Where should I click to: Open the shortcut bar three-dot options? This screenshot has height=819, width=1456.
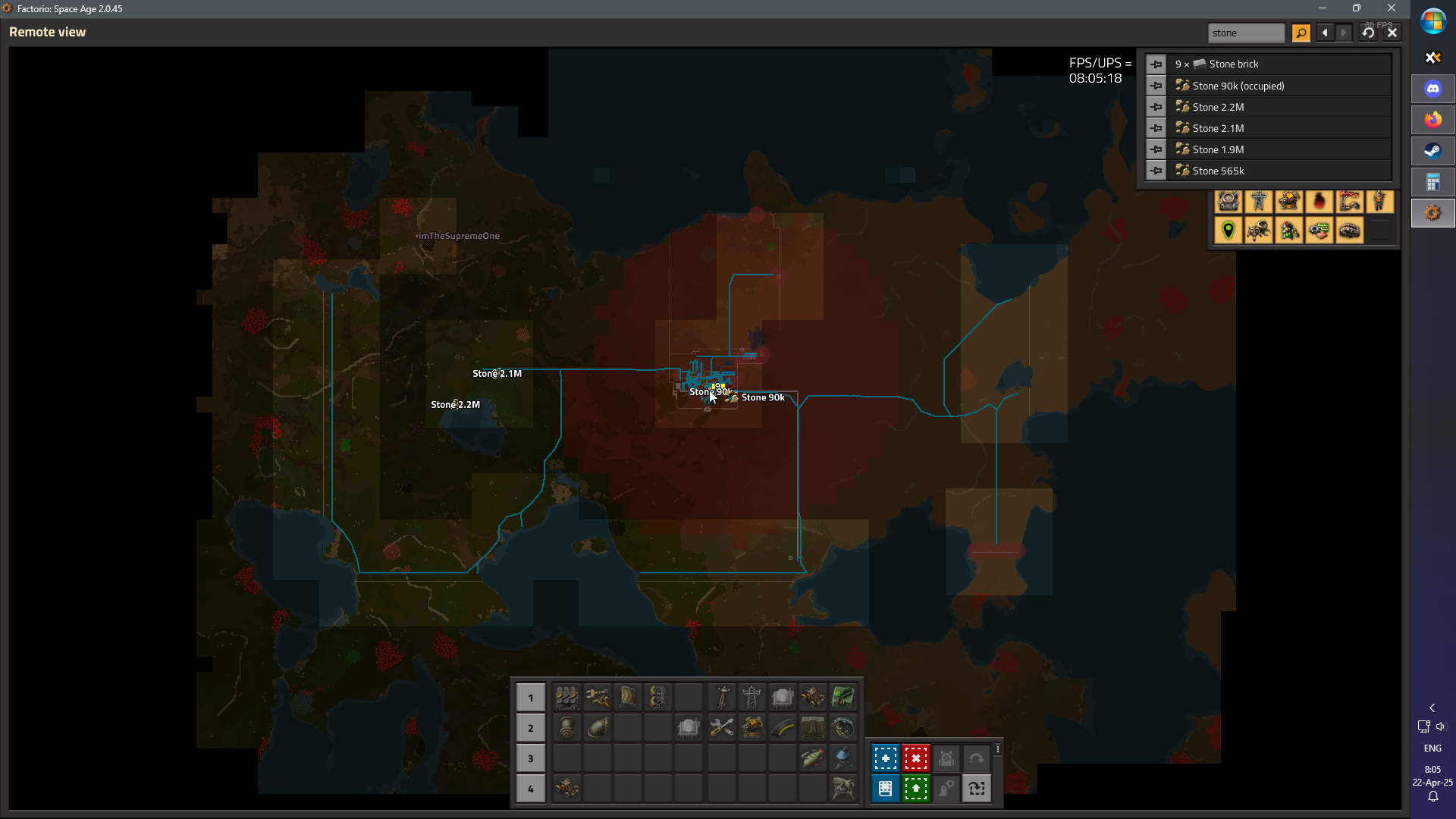(998, 749)
